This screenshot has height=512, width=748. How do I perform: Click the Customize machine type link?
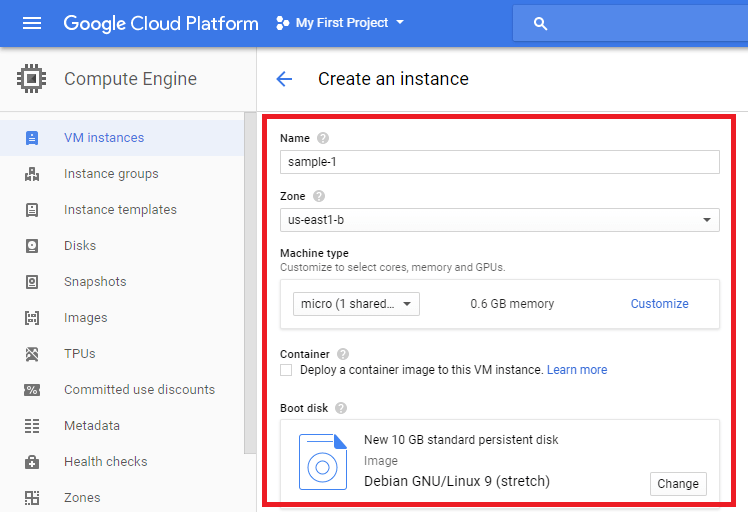(659, 303)
